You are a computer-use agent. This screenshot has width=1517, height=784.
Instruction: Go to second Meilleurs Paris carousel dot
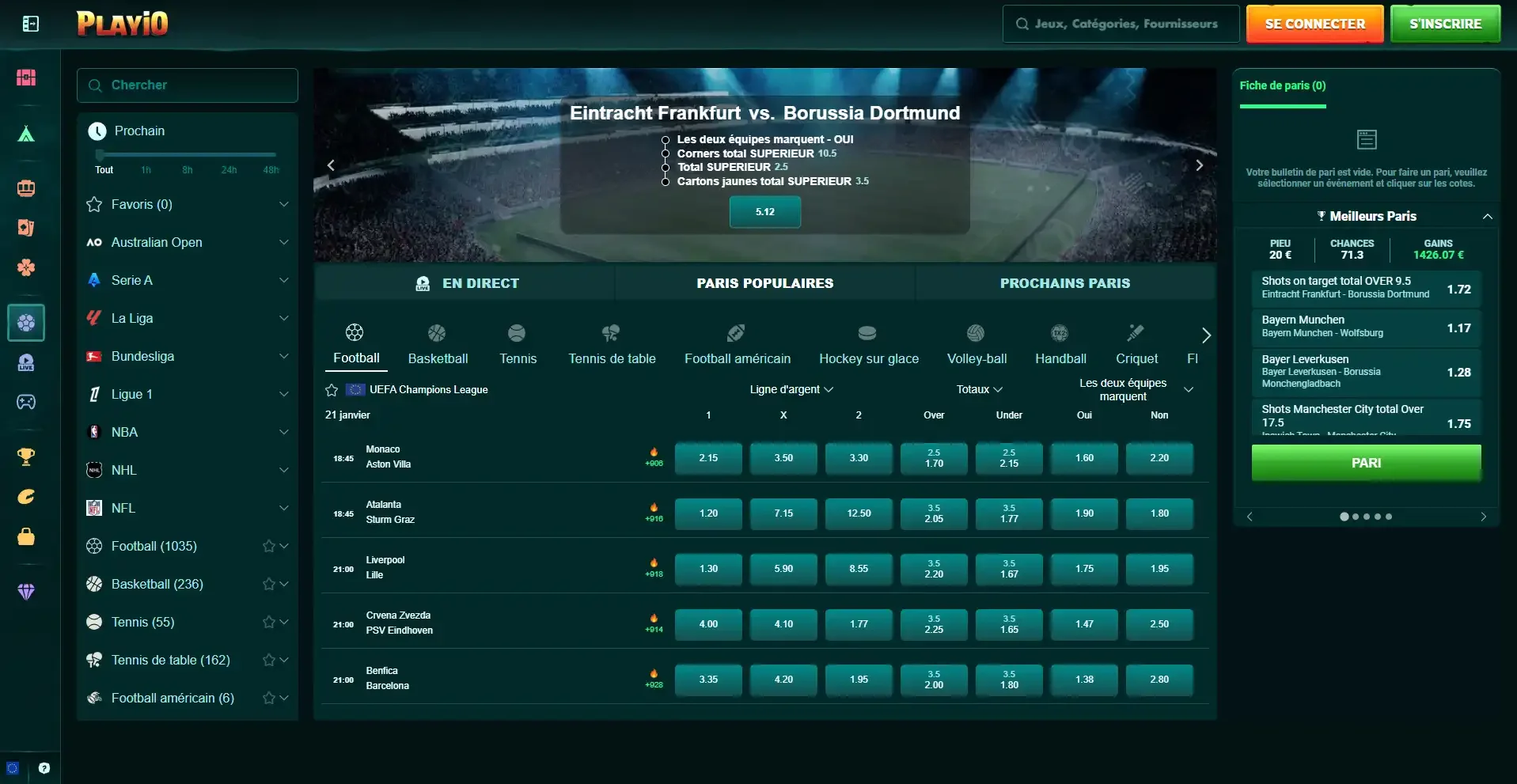coord(1356,517)
